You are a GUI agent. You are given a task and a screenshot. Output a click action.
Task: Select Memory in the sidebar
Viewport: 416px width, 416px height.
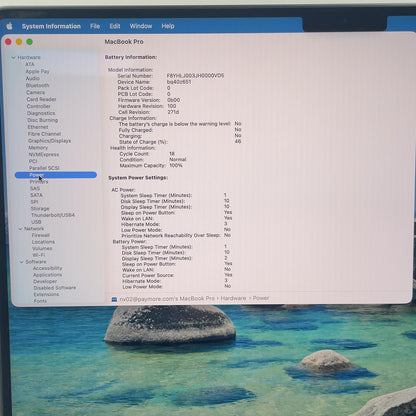[38, 147]
